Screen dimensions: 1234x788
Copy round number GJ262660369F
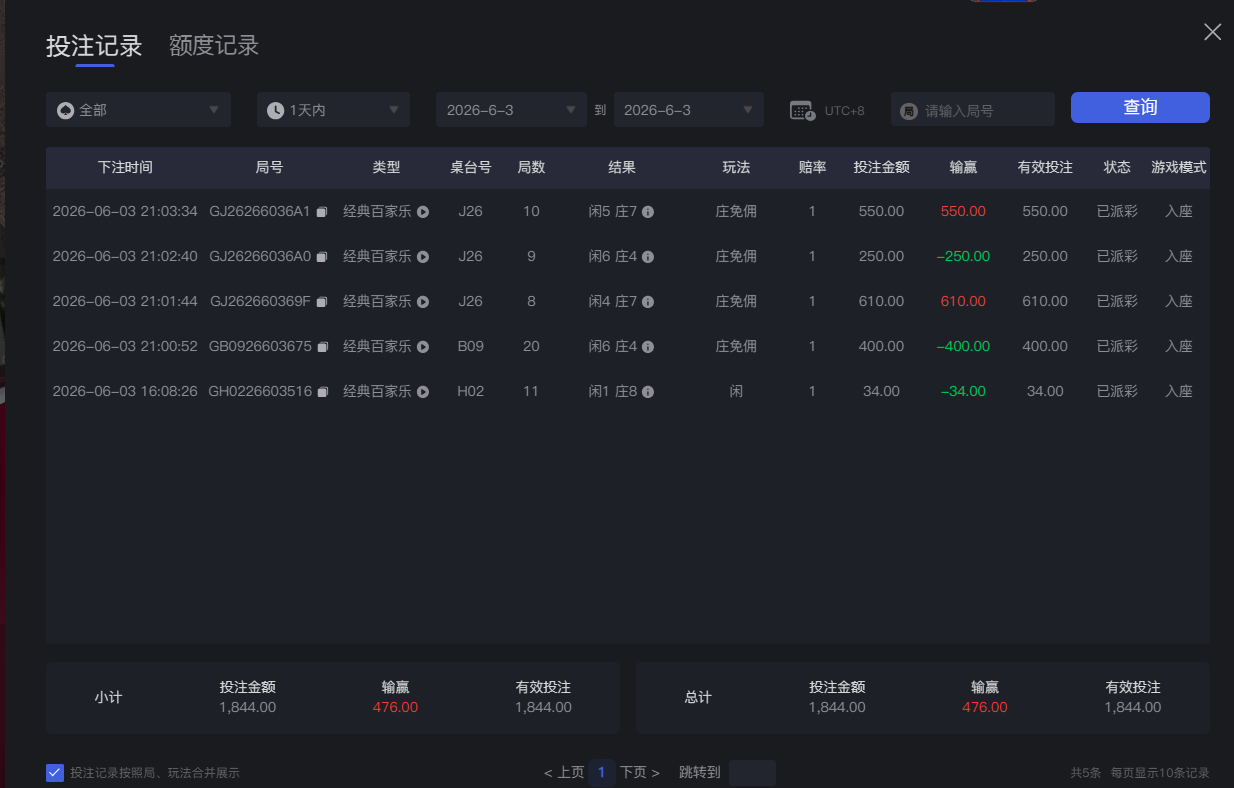(322, 302)
